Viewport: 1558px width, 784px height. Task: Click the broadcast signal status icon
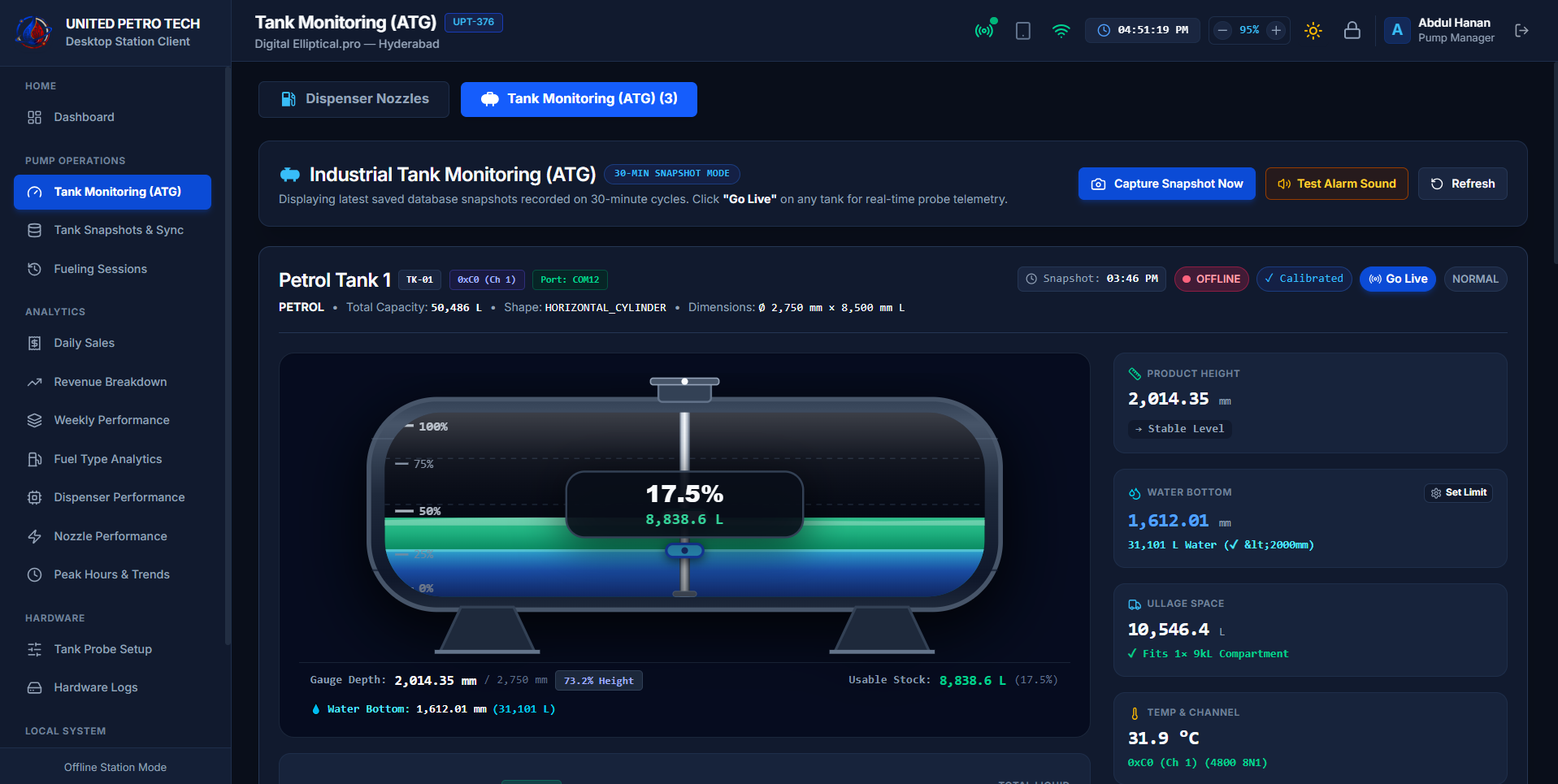click(x=984, y=31)
